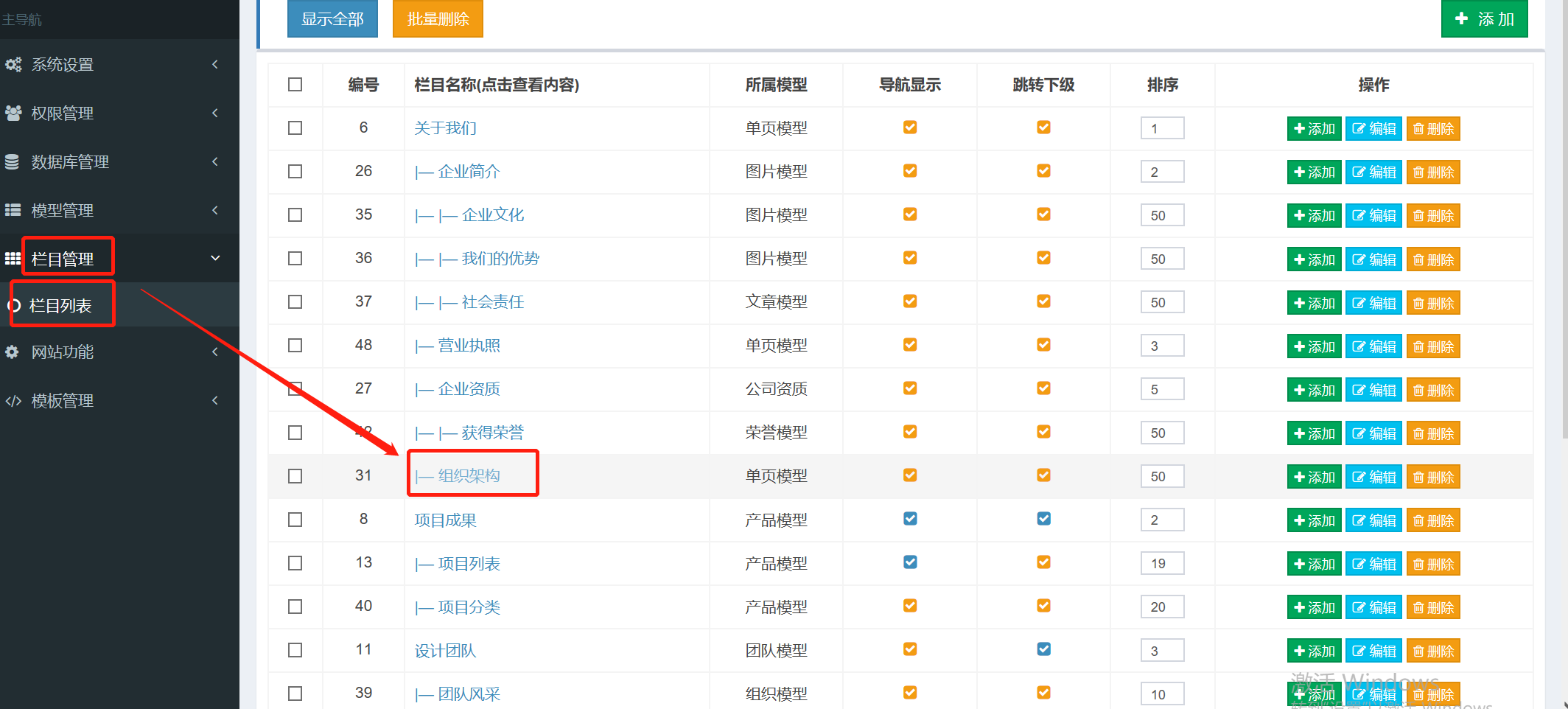Collapse the 栏目管理 menu chevron
The image size is (1568, 709).
[215, 258]
